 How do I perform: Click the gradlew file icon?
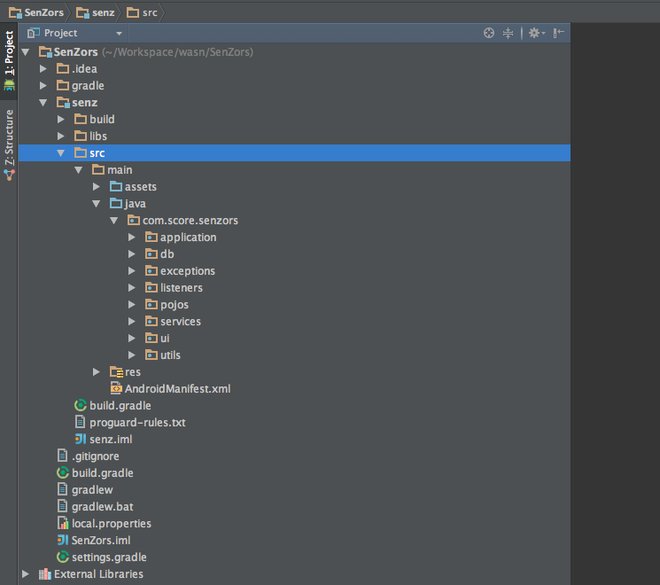pos(62,489)
